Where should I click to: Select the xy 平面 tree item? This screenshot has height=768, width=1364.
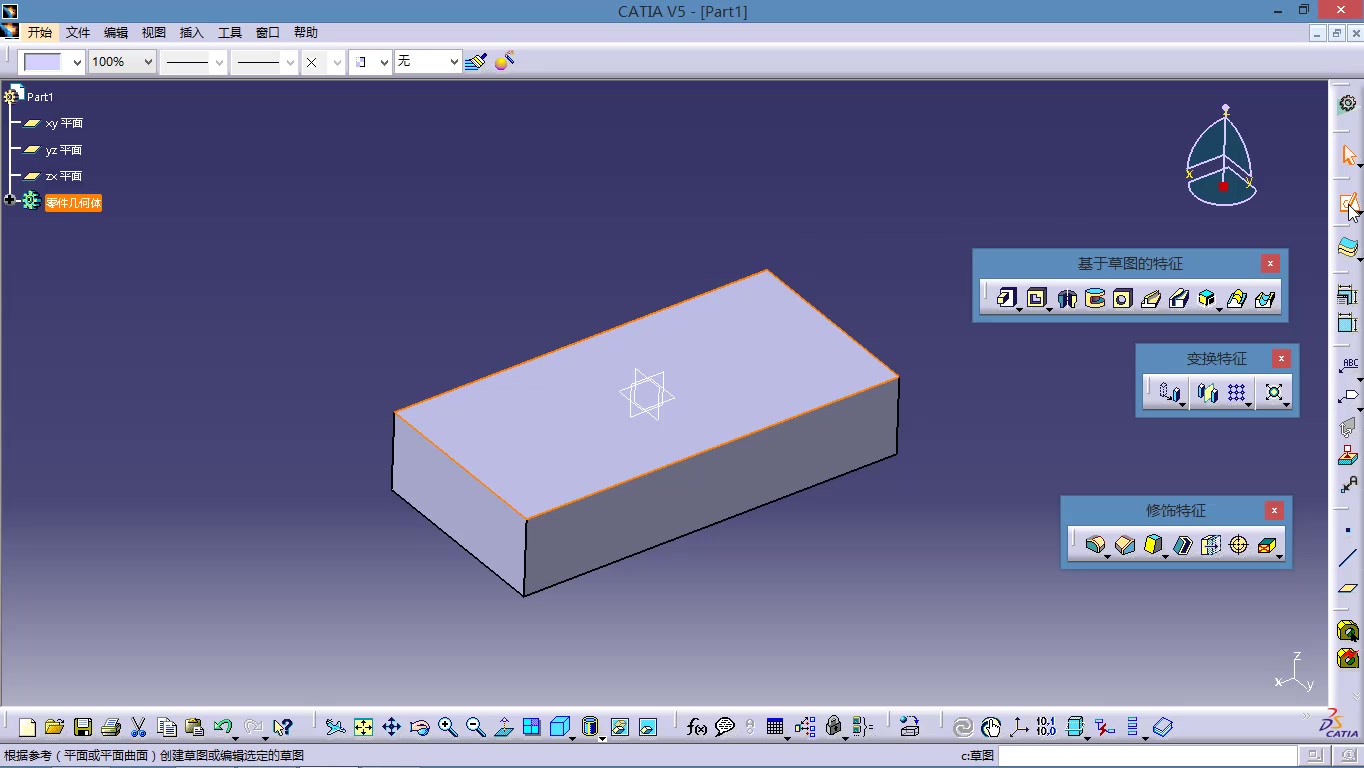coord(64,123)
